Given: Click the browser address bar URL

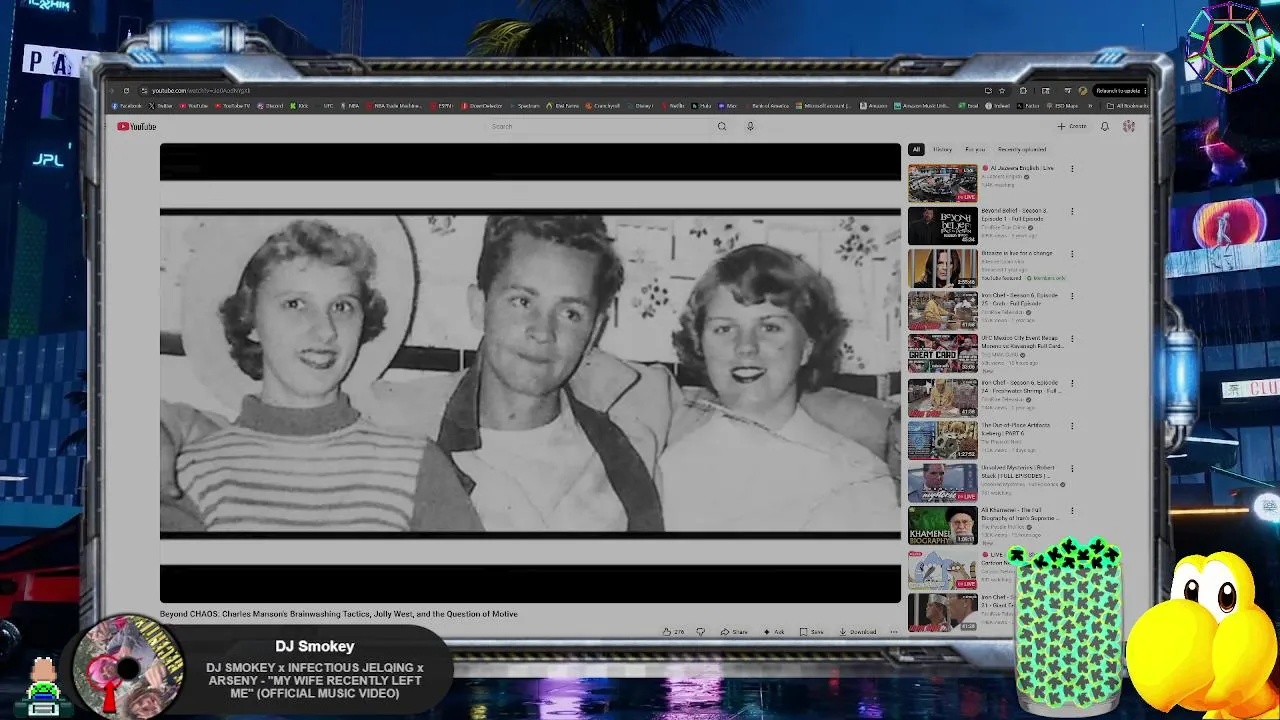Looking at the screenshot, I should 201,91.
